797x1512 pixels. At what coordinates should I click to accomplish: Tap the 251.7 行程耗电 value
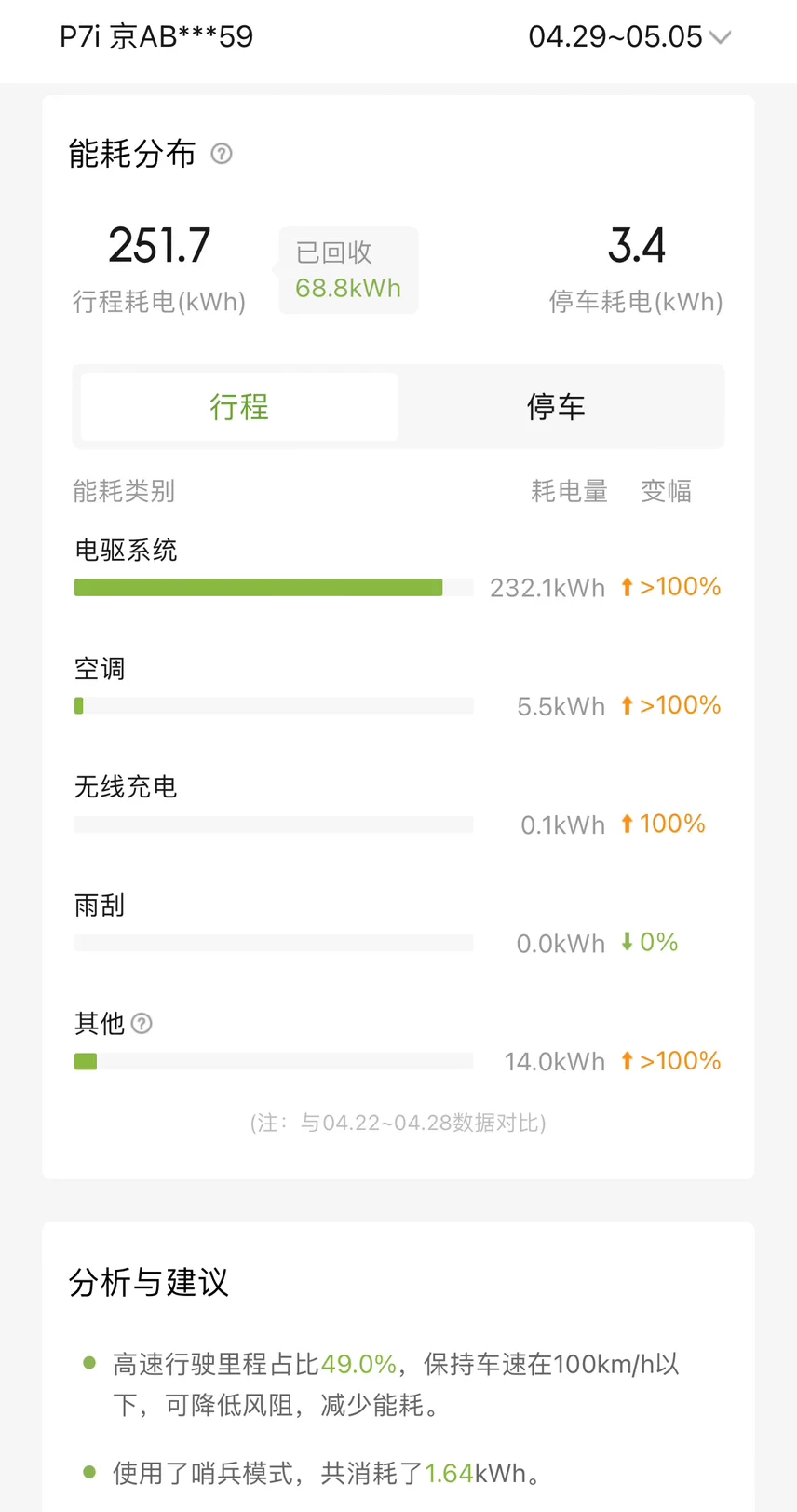[159, 246]
